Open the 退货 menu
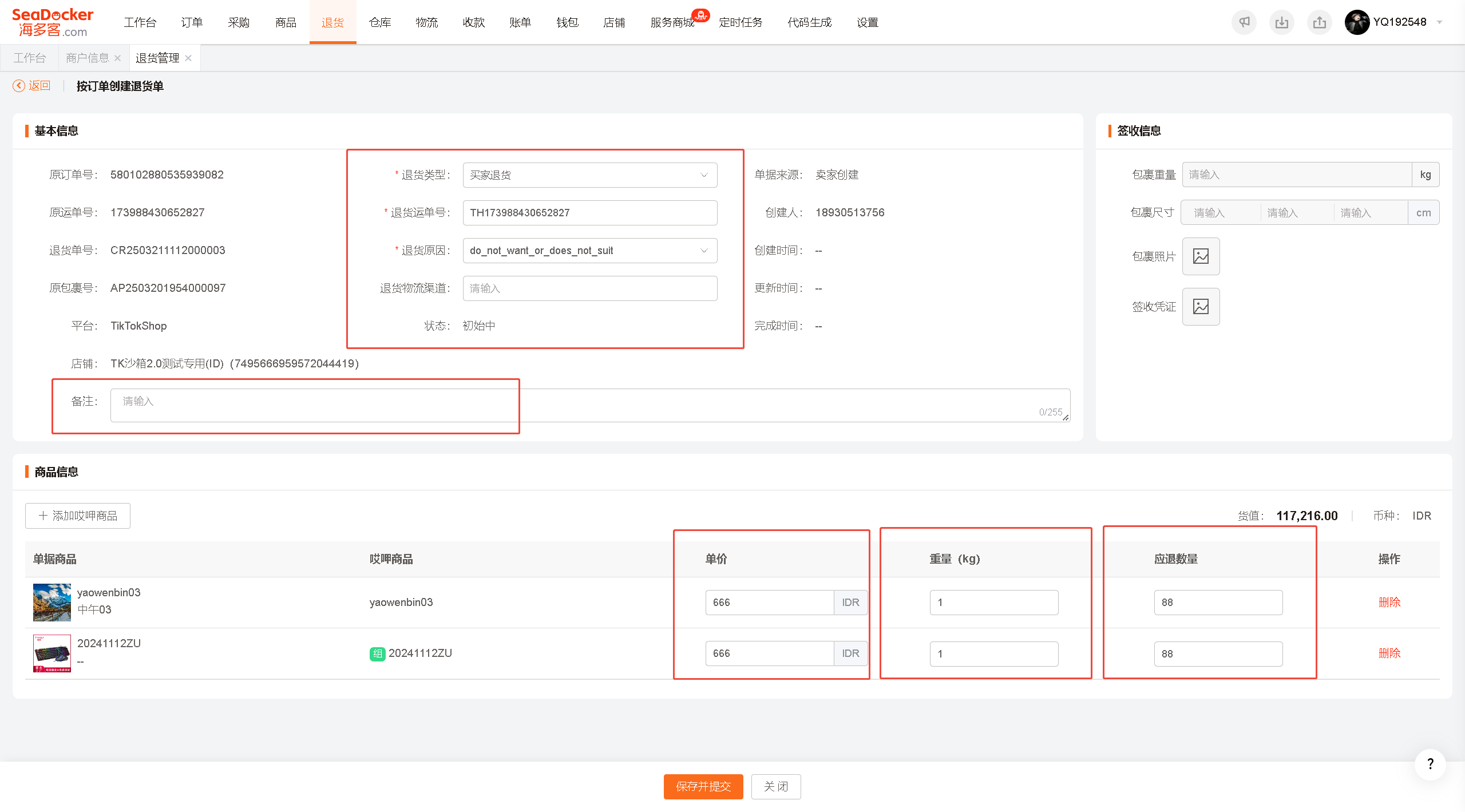The width and height of the screenshot is (1465, 812). point(332,22)
